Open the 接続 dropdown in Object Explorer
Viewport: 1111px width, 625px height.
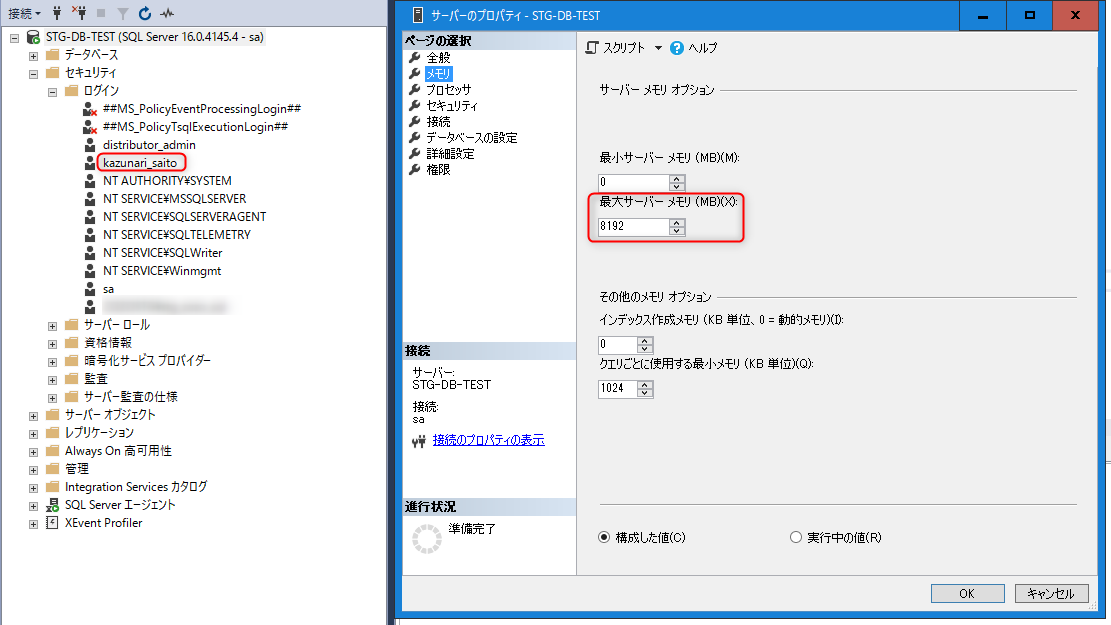pos(24,13)
